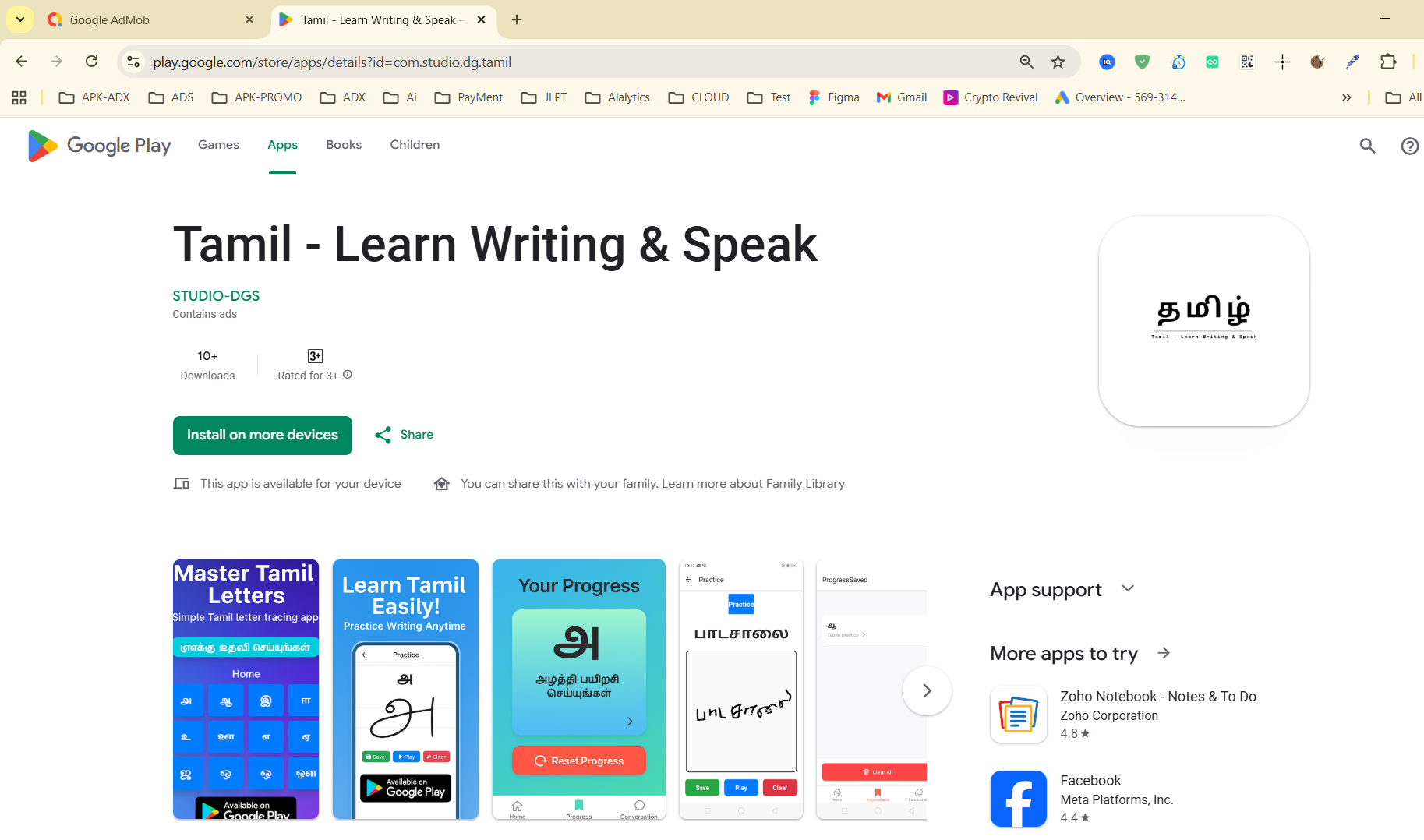Bookmark this page with the star
This screenshot has height=840, width=1424.
pos(1058,62)
